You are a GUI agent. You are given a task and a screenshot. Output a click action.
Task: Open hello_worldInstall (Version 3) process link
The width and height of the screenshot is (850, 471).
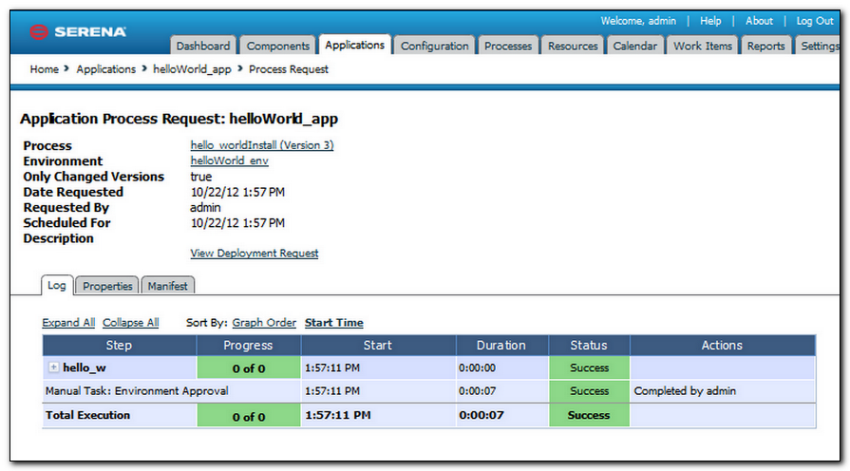[x=262, y=145]
